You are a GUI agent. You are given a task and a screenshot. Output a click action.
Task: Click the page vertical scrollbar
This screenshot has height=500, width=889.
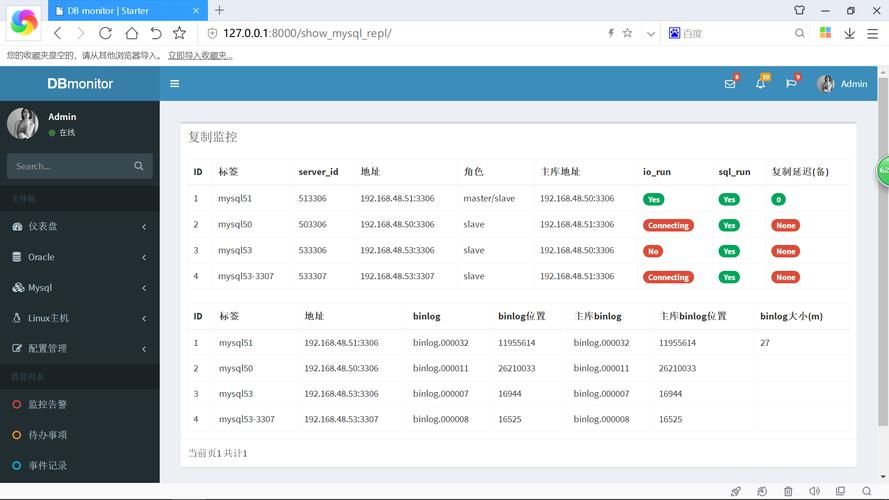click(x=883, y=252)
